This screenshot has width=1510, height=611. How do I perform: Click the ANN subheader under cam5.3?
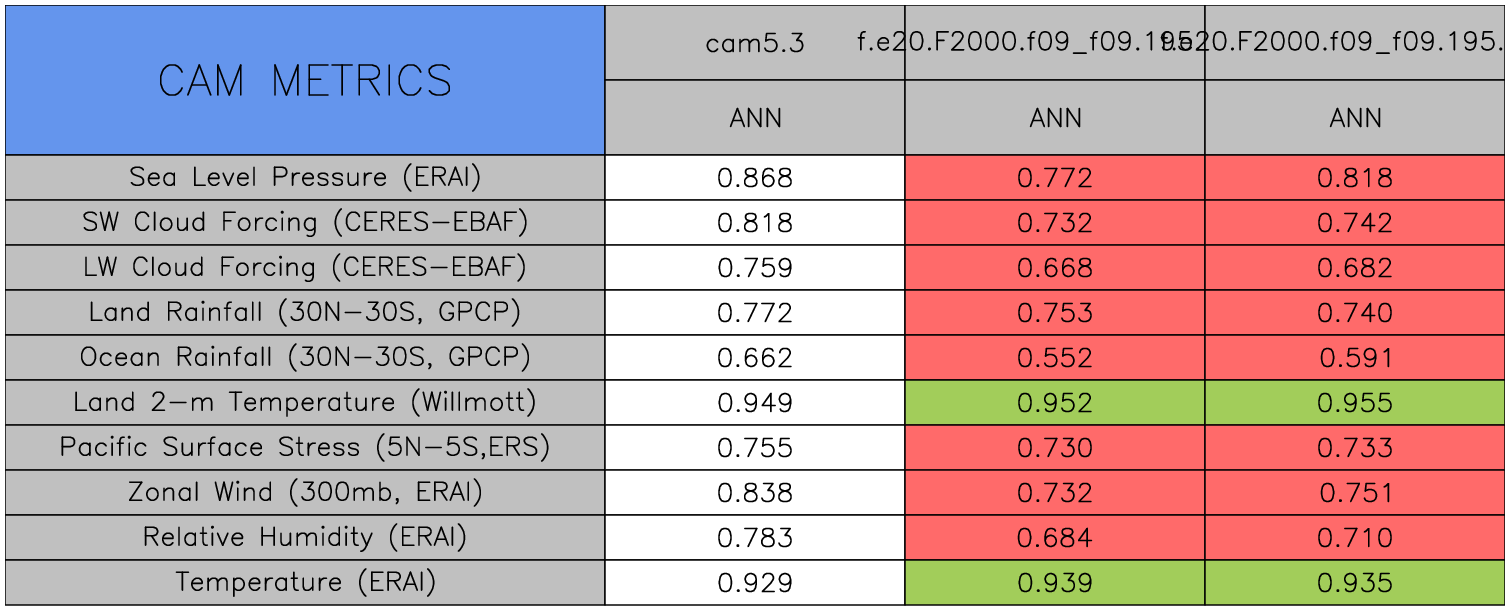click(755, 118)
